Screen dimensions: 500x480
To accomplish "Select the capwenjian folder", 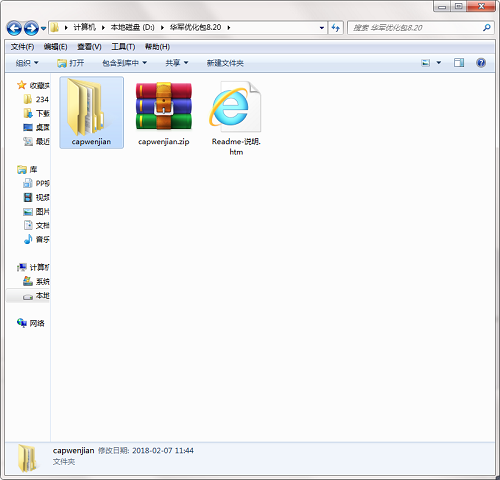I will coord(91,112).
